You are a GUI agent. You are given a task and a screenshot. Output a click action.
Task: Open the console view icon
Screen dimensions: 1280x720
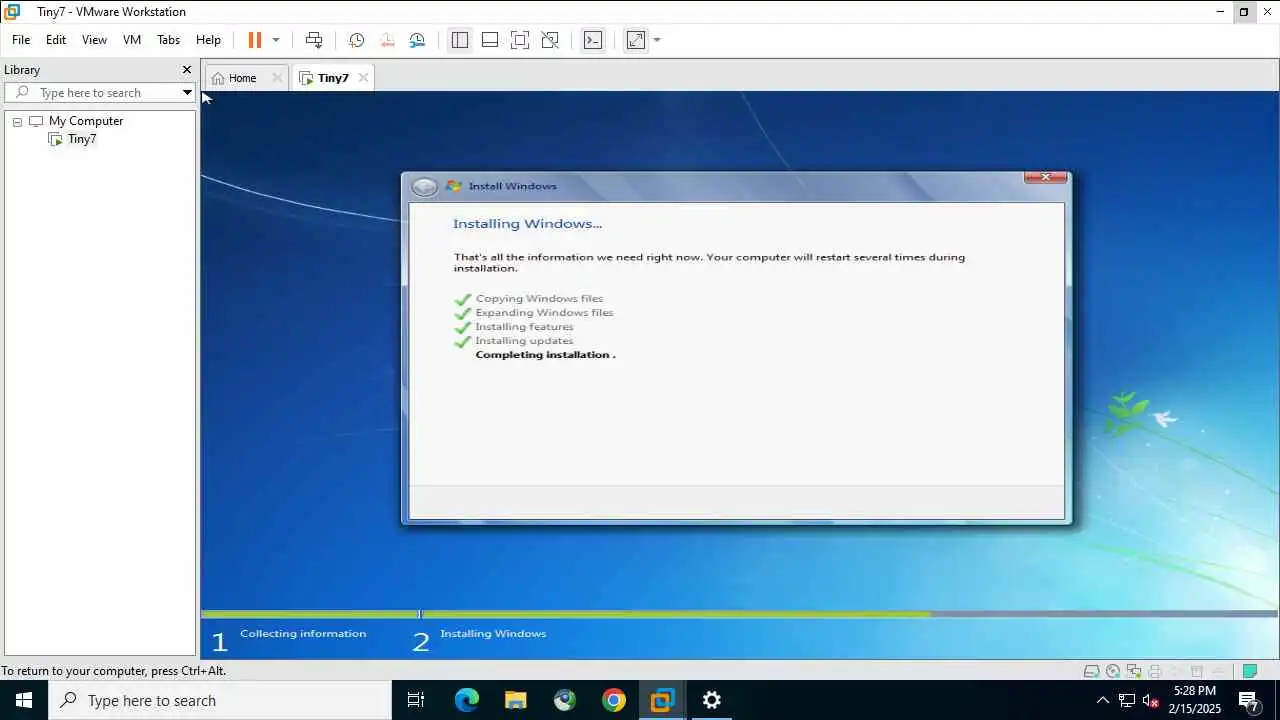coord(593,40)
